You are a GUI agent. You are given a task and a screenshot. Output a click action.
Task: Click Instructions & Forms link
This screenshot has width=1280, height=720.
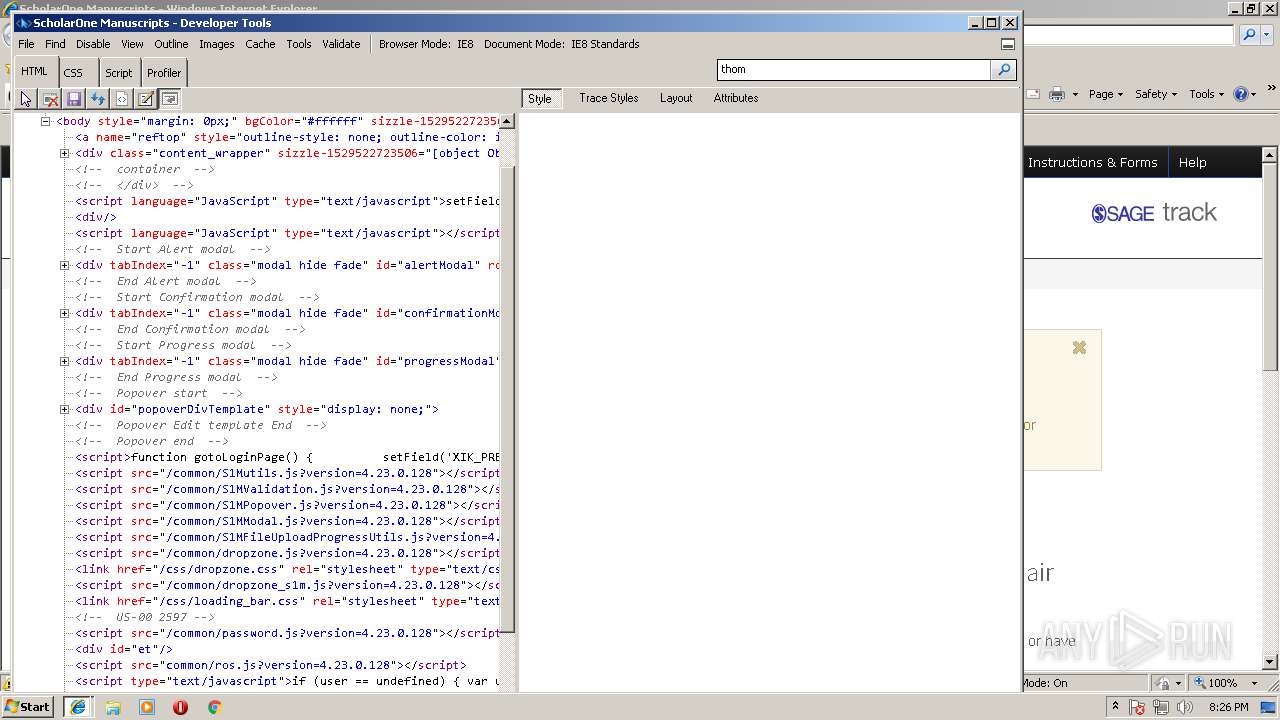pyautogui.click(x=1092, y=163)
